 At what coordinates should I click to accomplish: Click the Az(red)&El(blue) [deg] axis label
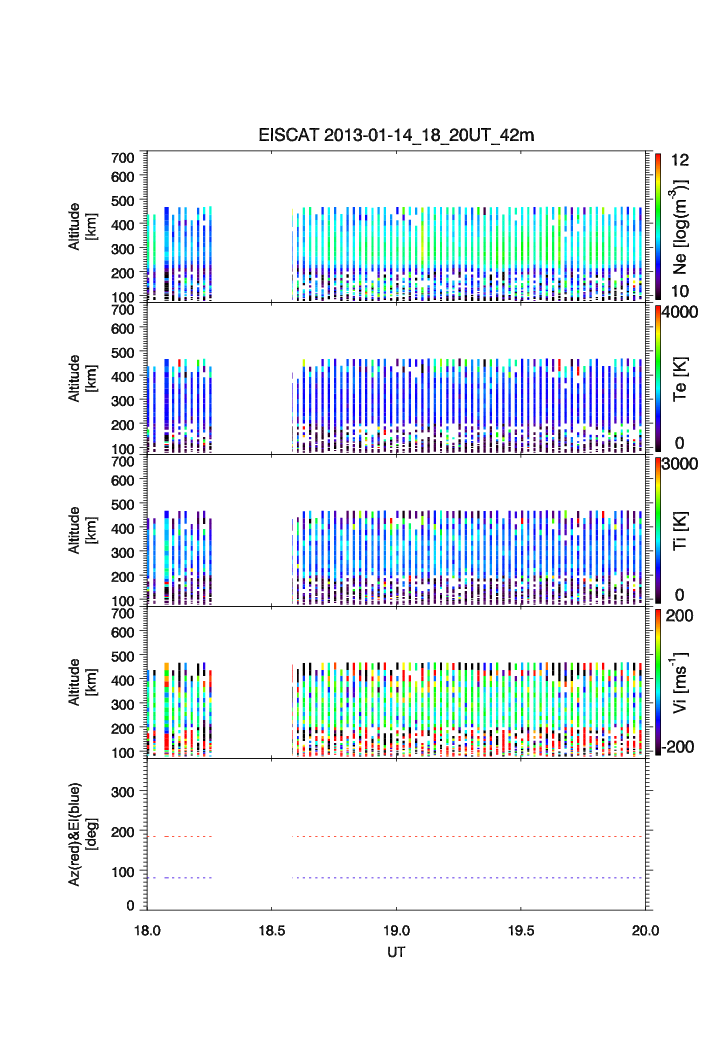82,834
